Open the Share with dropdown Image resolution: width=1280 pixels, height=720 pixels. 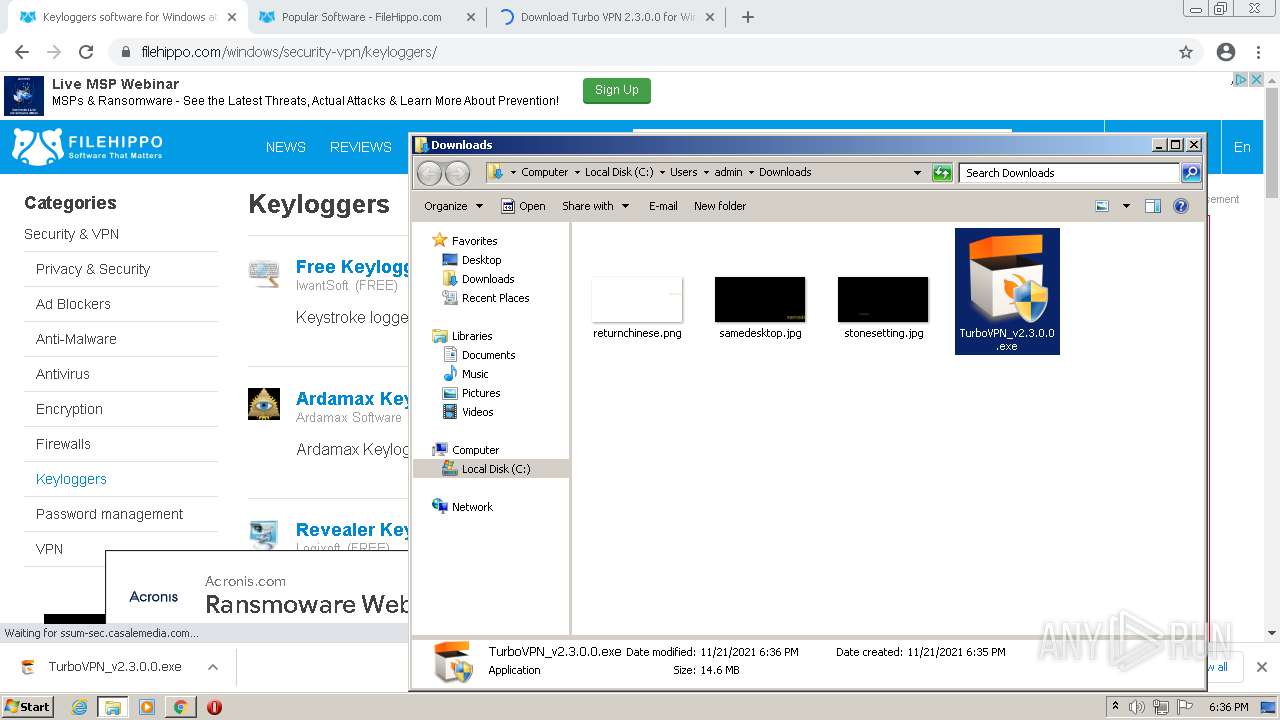point(595,206)
